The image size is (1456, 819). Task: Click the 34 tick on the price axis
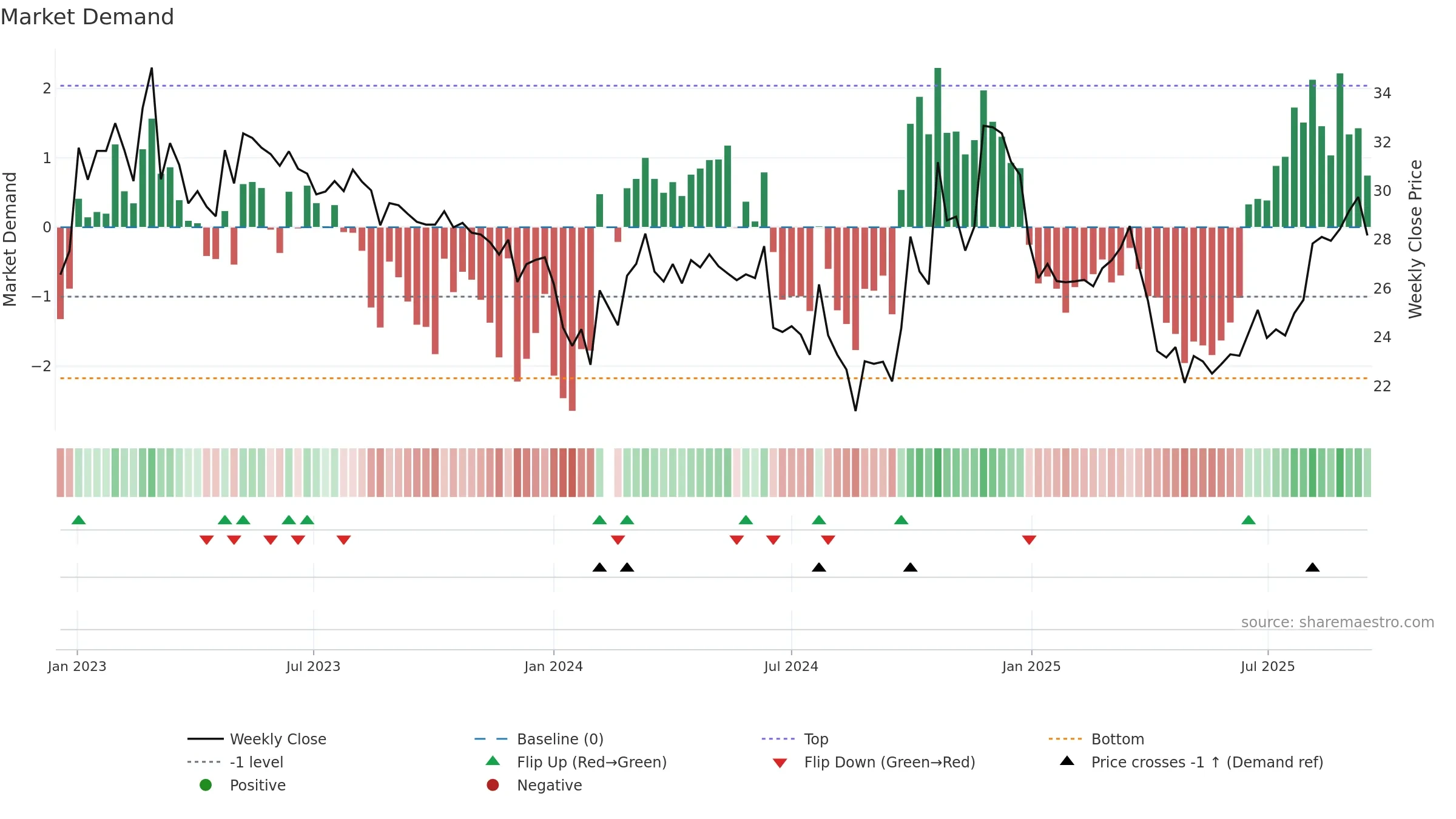coord(1383,93)
